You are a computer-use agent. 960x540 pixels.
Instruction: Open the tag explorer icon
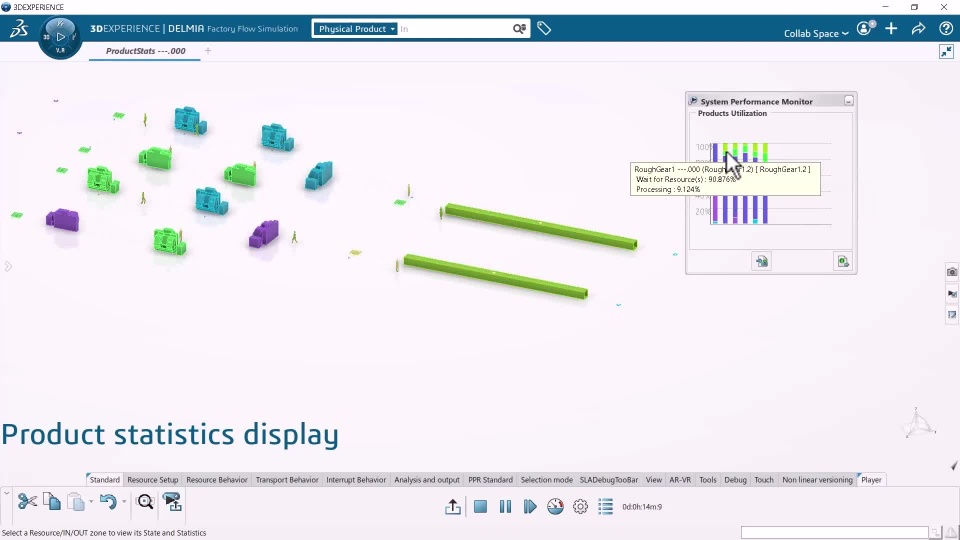tap(544, 28)
